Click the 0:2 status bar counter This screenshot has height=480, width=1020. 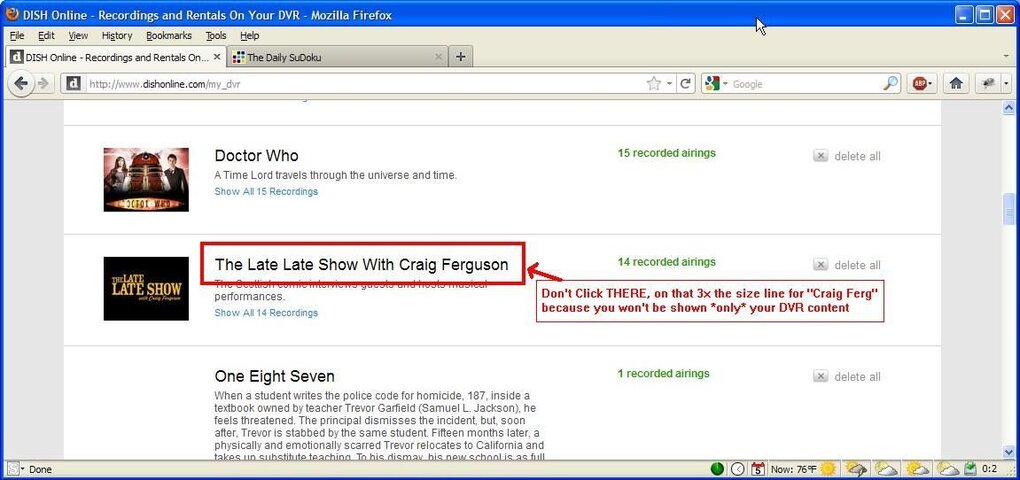990,468
